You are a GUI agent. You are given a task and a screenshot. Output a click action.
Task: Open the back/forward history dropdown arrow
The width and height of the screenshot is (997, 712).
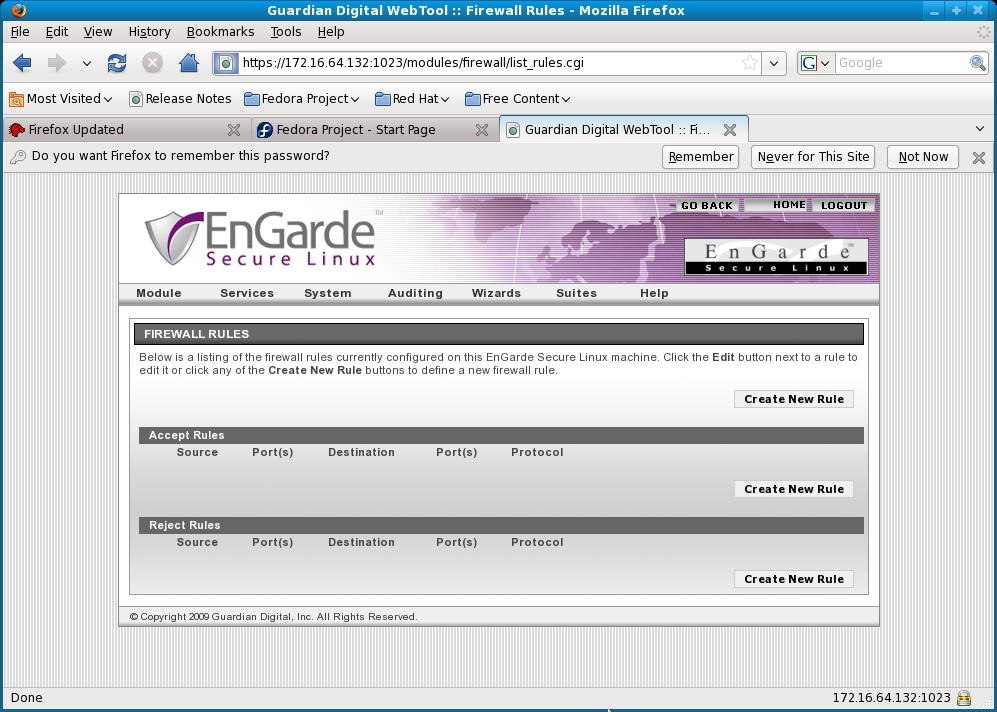tap(86, 63)
